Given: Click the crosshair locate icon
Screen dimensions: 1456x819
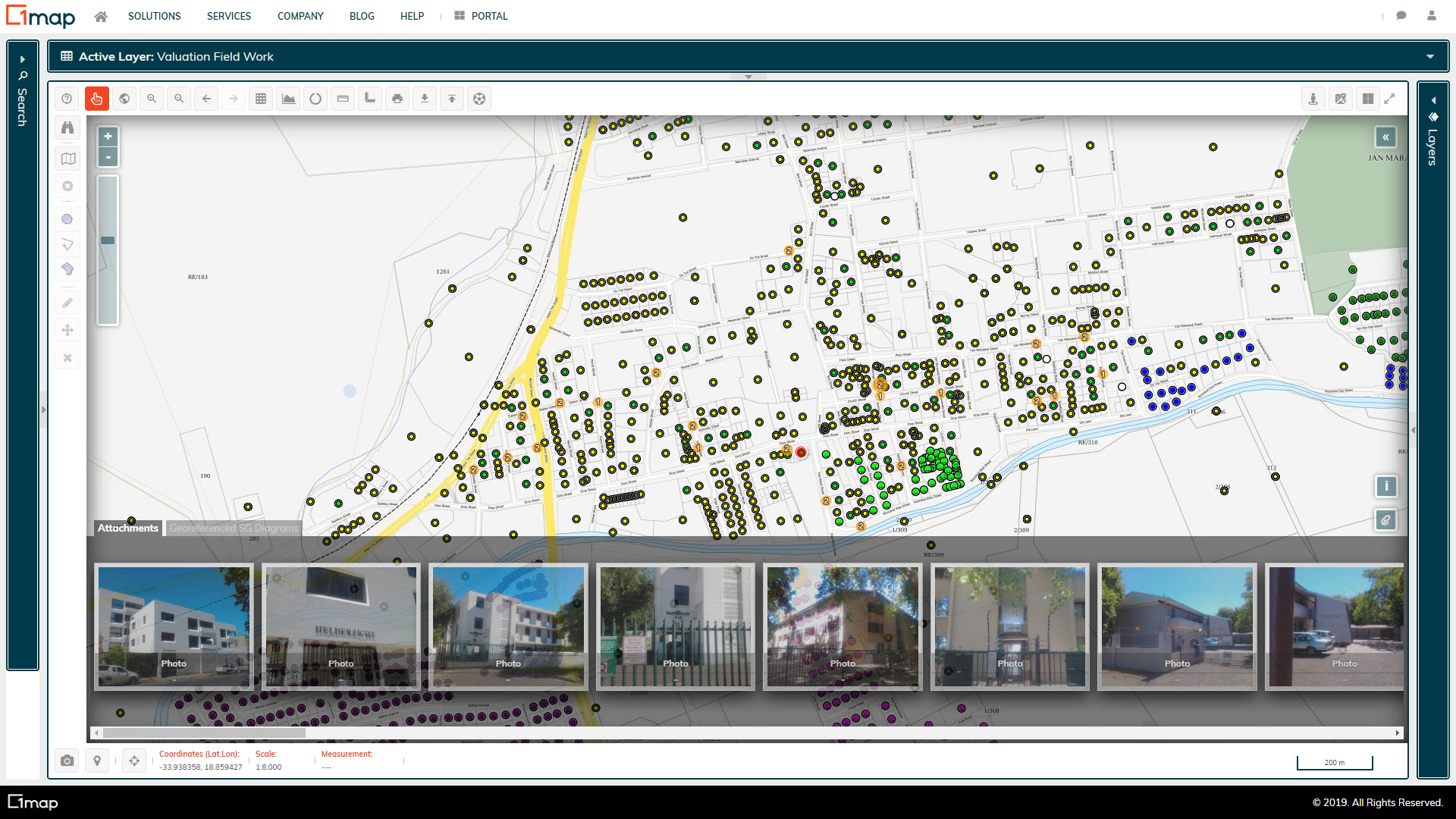Looking at the screenshot, I should [x=134, y=761].
